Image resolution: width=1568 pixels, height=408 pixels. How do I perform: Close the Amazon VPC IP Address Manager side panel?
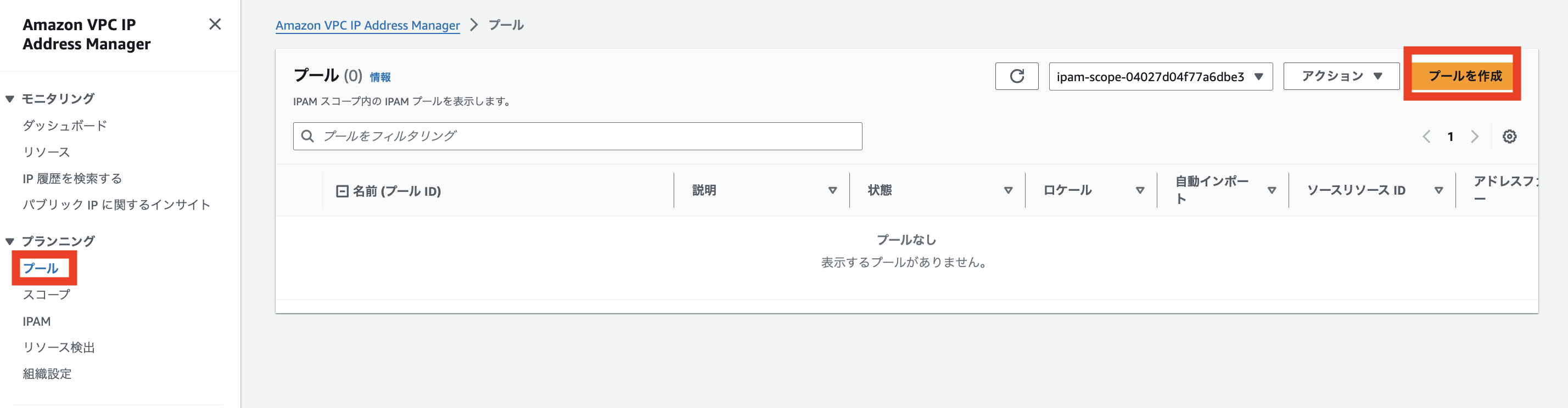coord(215,25)
